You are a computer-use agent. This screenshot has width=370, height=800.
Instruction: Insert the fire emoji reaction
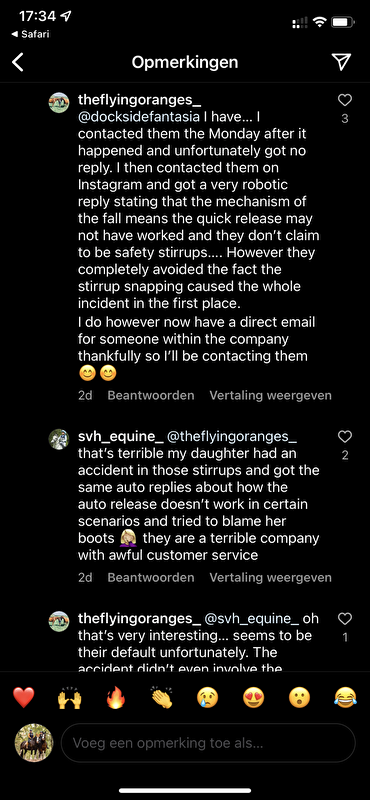coord(115,697)
